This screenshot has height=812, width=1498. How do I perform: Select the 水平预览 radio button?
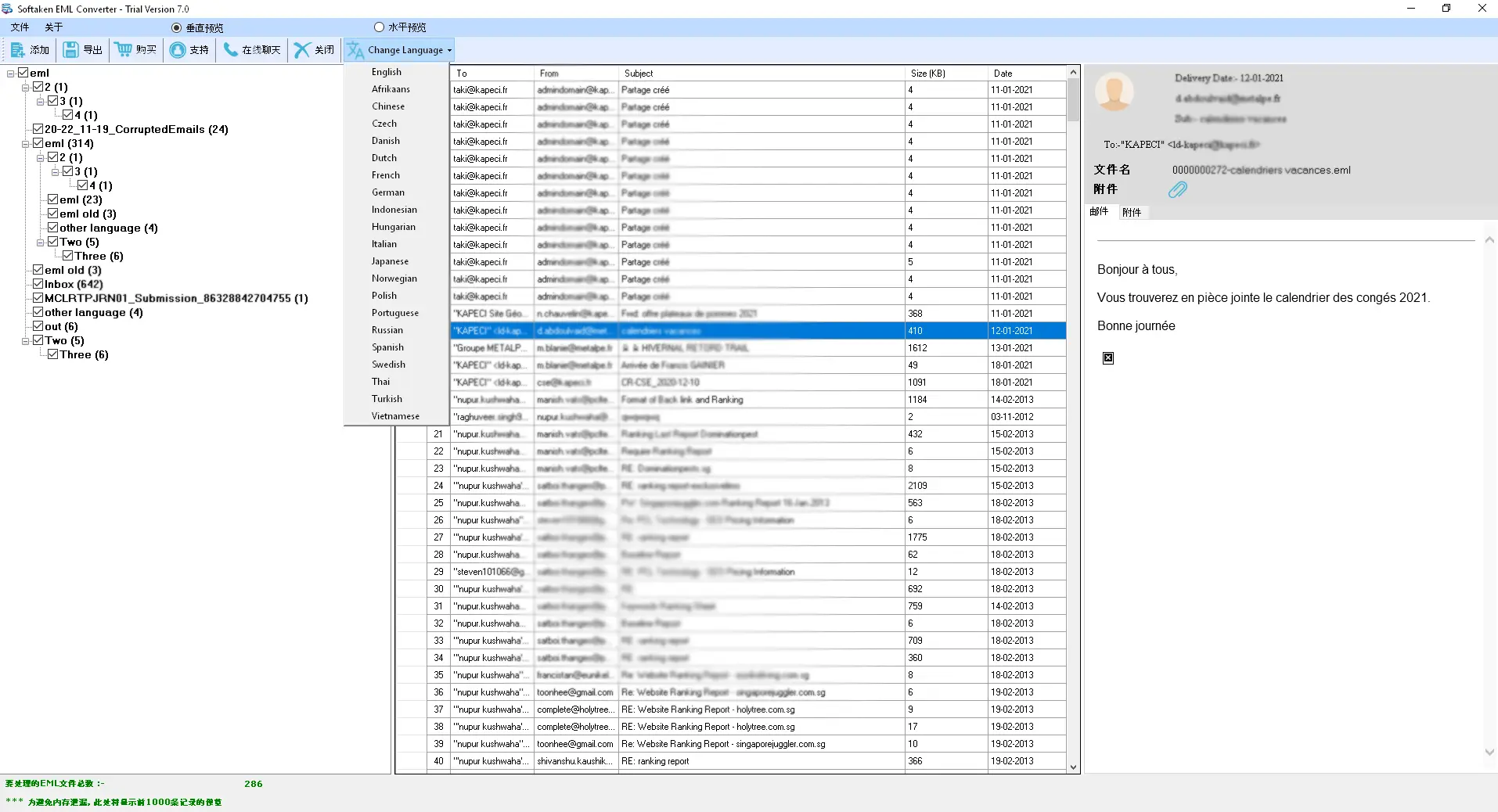point(380,27)
